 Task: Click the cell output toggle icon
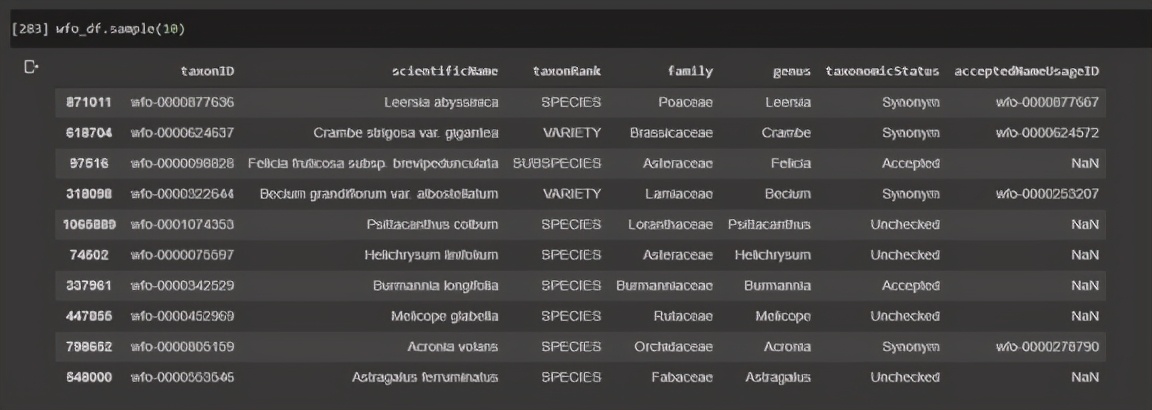point(31,67)
